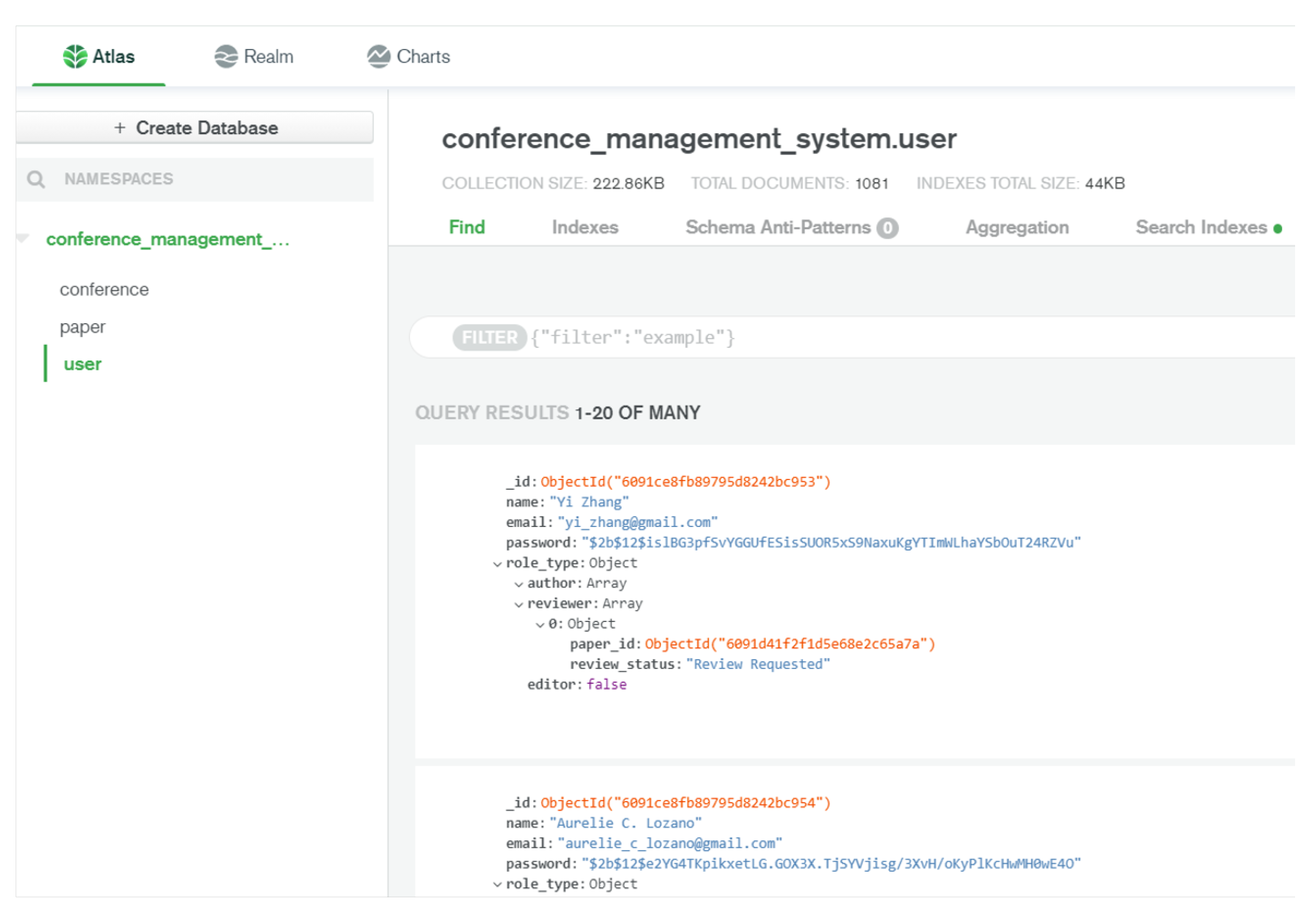Click the name value "Yi Zhang"
The image size is (1316, 915).
589,502
